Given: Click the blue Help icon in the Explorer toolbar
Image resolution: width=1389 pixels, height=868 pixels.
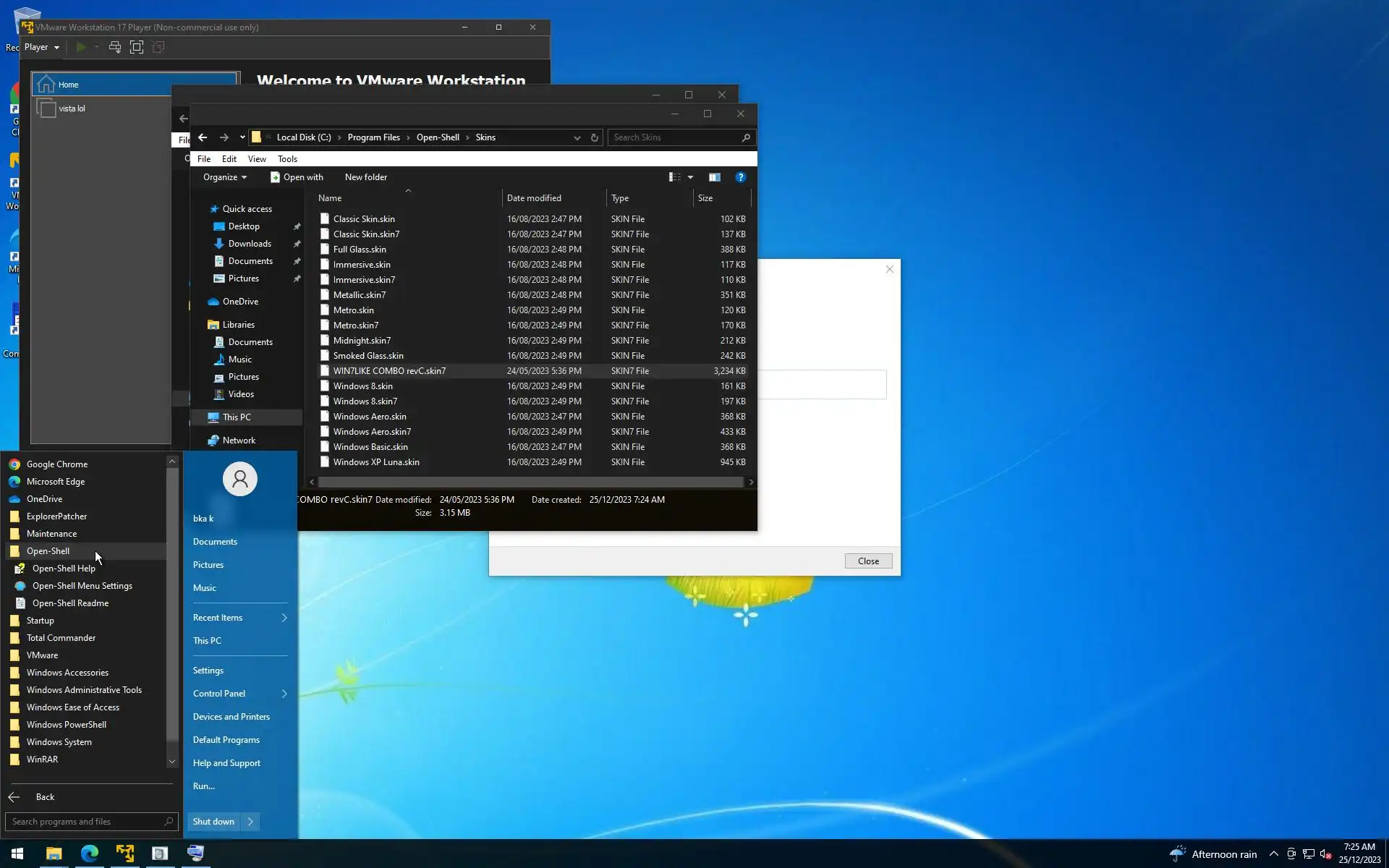Looking at the screenshot, I should click(740, 177).
